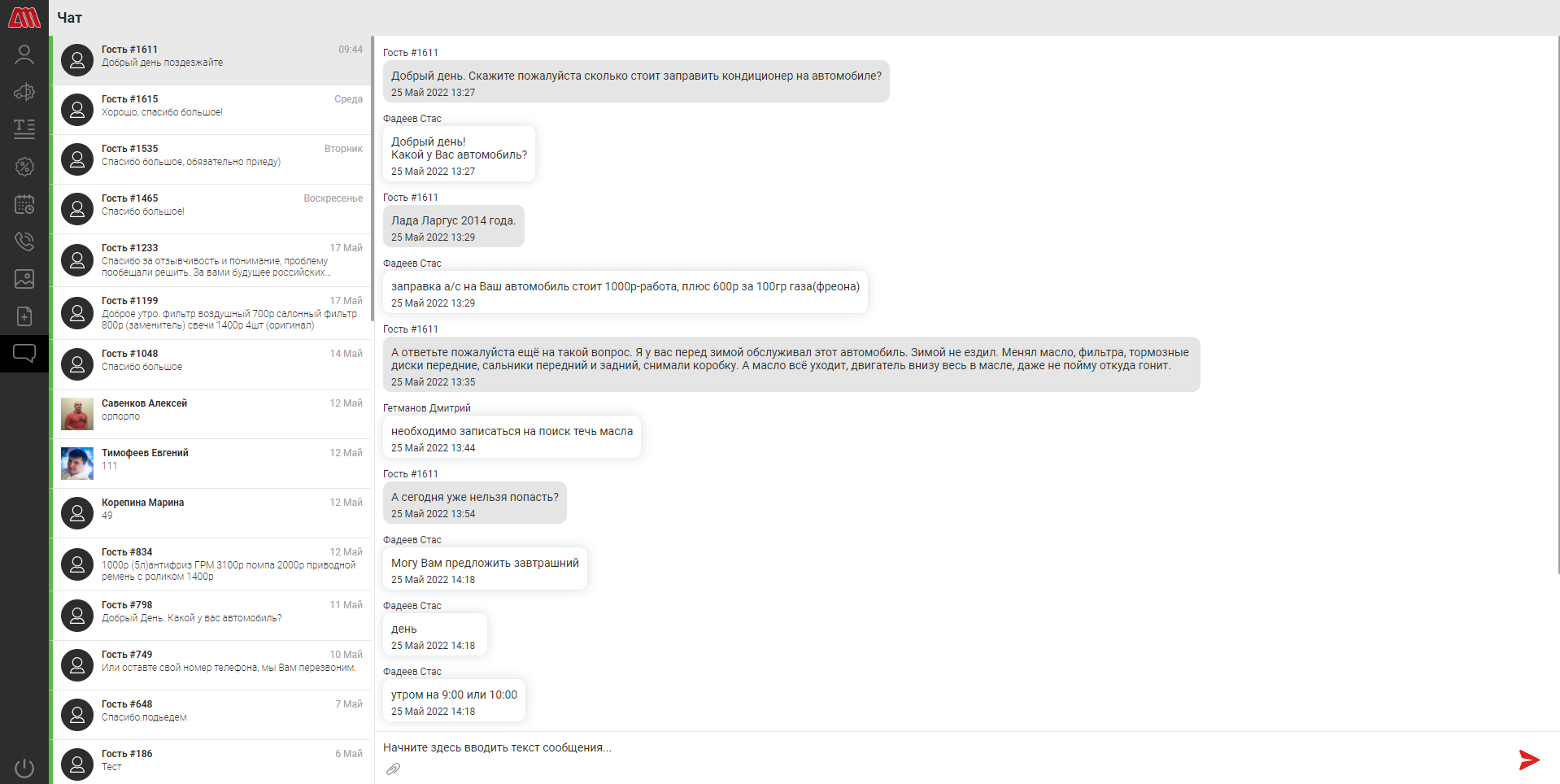Attach a file with the paperclip icon

coord(394,769)
